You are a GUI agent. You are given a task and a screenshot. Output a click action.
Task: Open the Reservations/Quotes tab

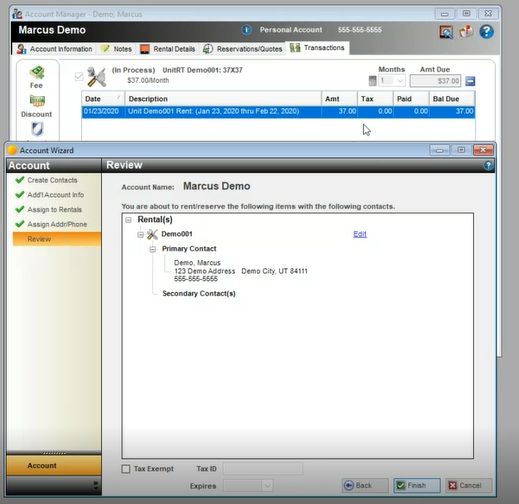click(243, 49)
